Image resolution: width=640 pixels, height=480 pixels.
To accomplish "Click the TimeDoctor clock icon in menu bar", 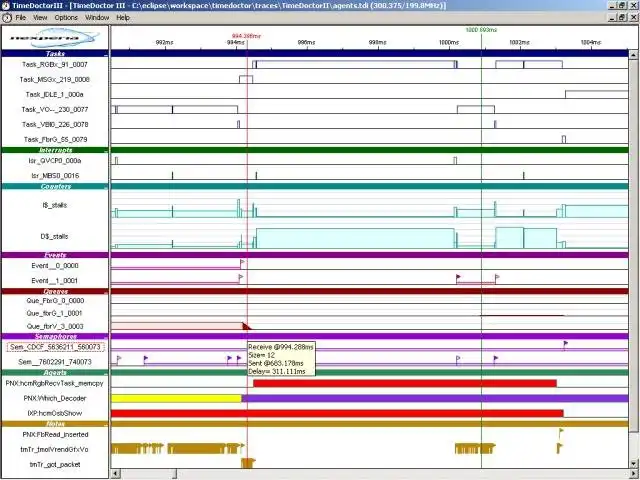I will (7, 18).
